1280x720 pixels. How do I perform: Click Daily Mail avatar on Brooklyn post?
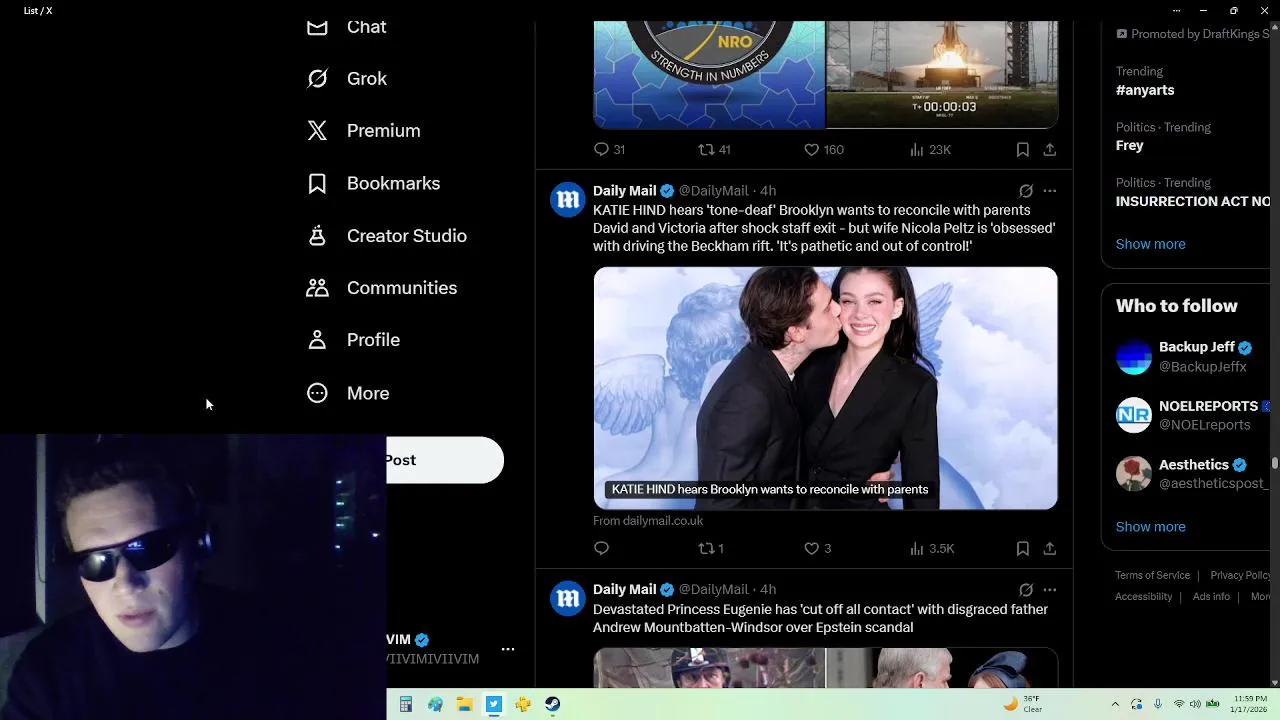(568, 200)
